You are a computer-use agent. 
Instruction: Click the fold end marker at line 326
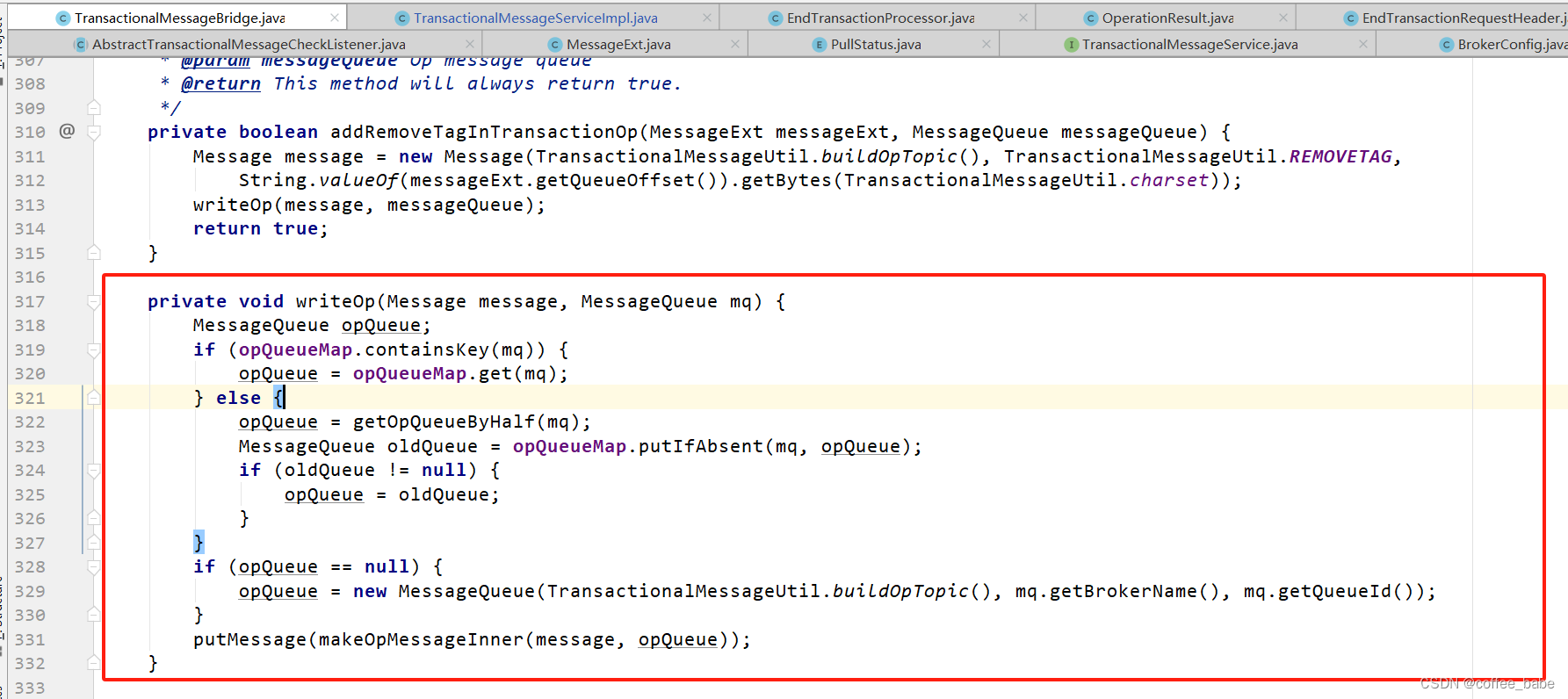[x=94, y=518]
